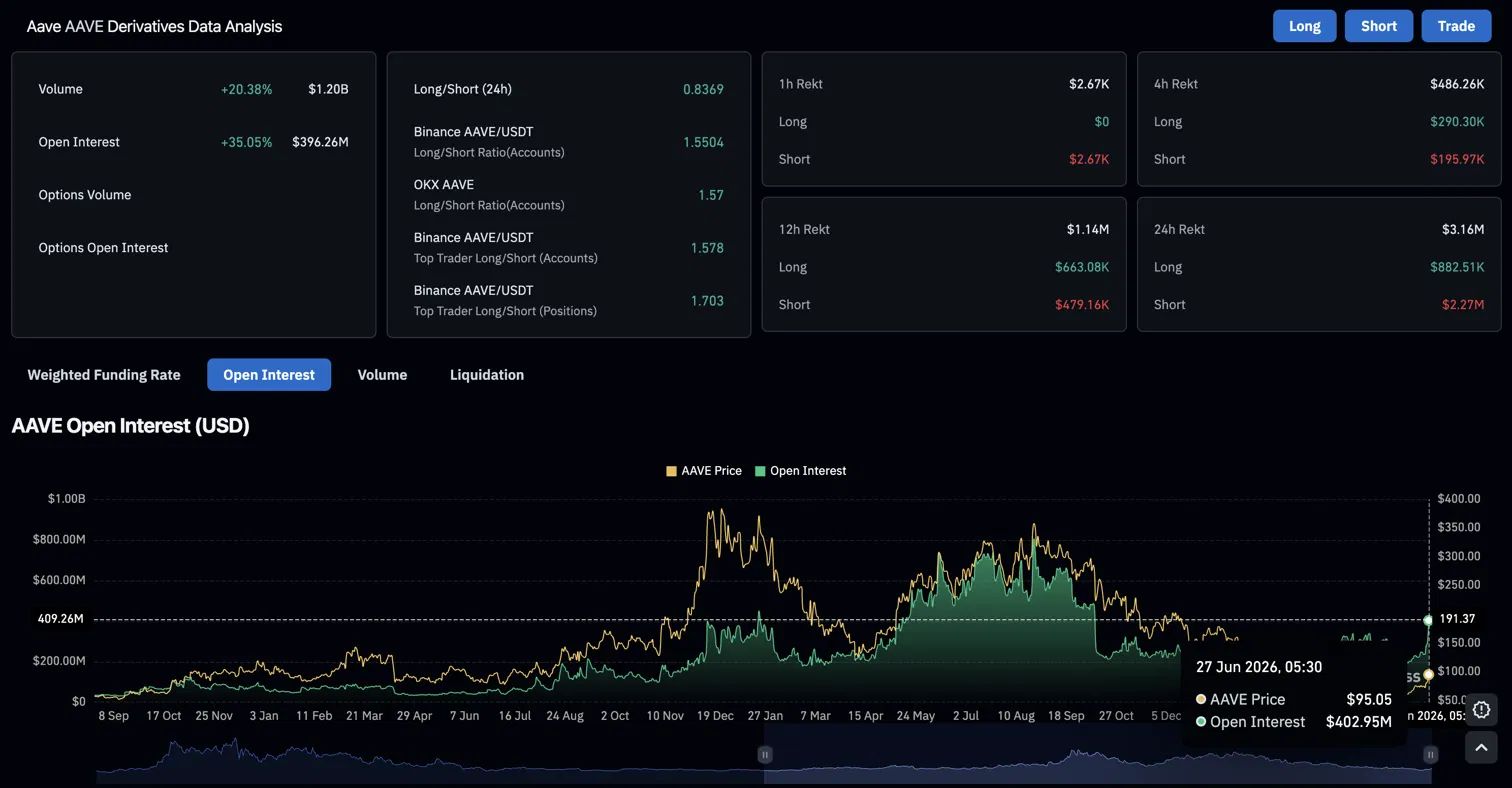
Task: Click the 10 Aug date axis label
Action: point(1016,716)
